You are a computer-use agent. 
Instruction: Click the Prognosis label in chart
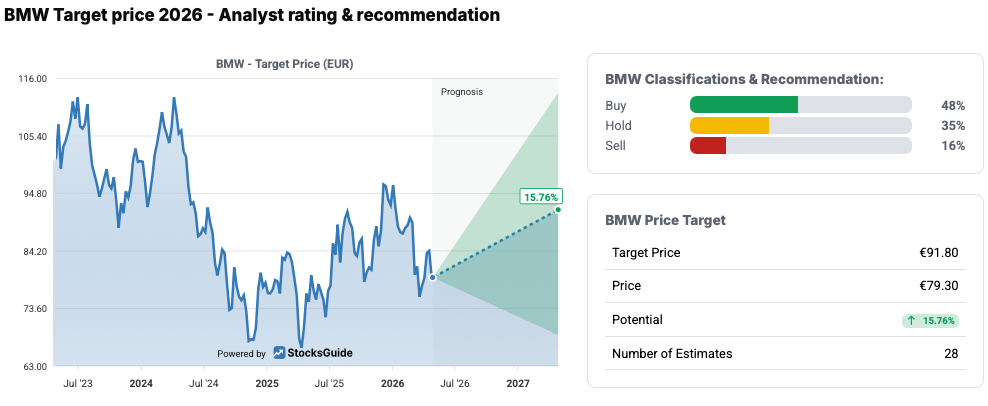click(x=462, y=91)
